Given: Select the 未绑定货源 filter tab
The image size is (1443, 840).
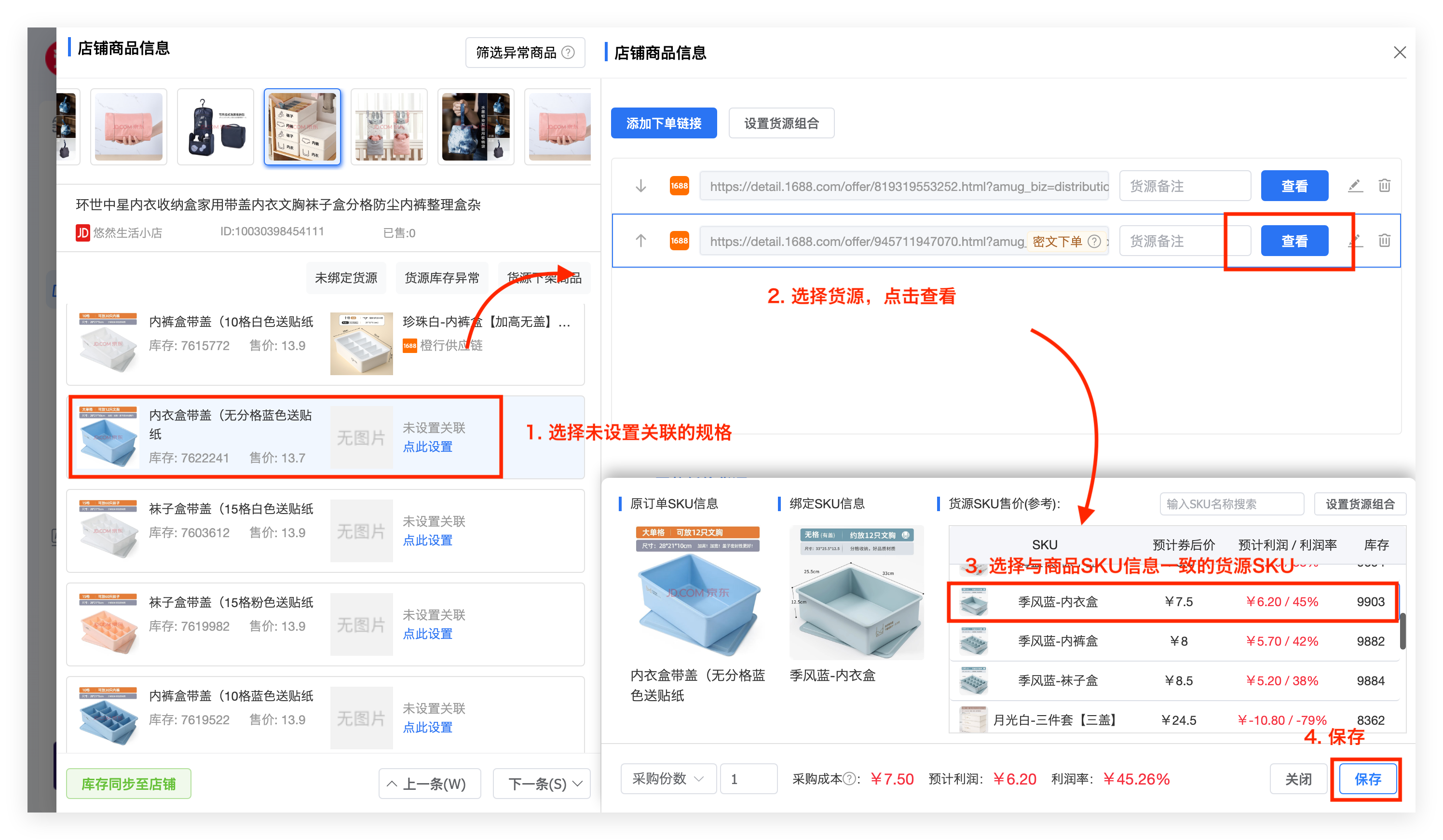Looking at the screenshot, I should [x=346, y=278].
